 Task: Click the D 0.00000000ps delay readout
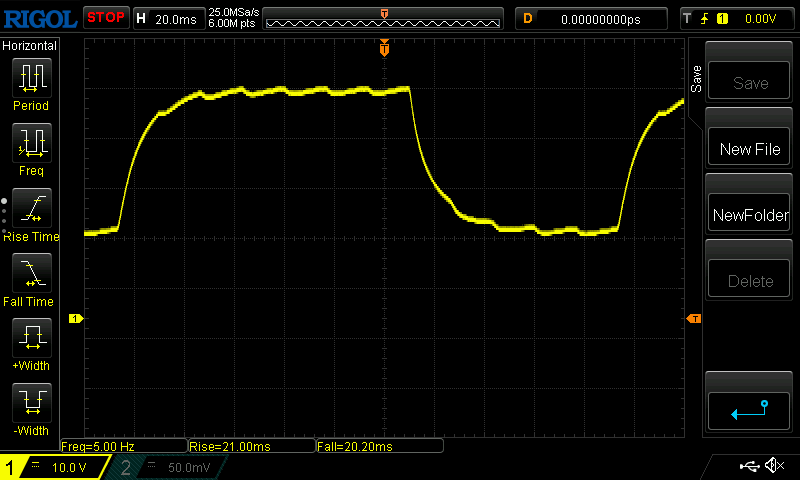click(x=591, y=19)
